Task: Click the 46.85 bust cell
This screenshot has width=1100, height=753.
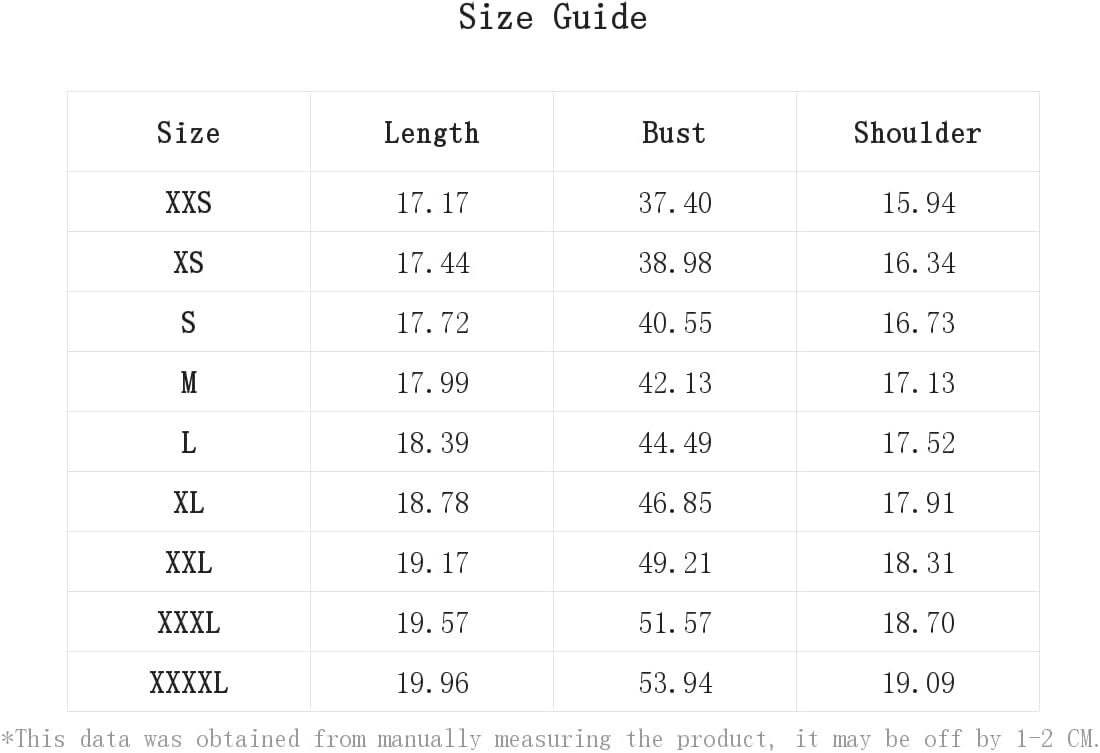Action: 675,502
